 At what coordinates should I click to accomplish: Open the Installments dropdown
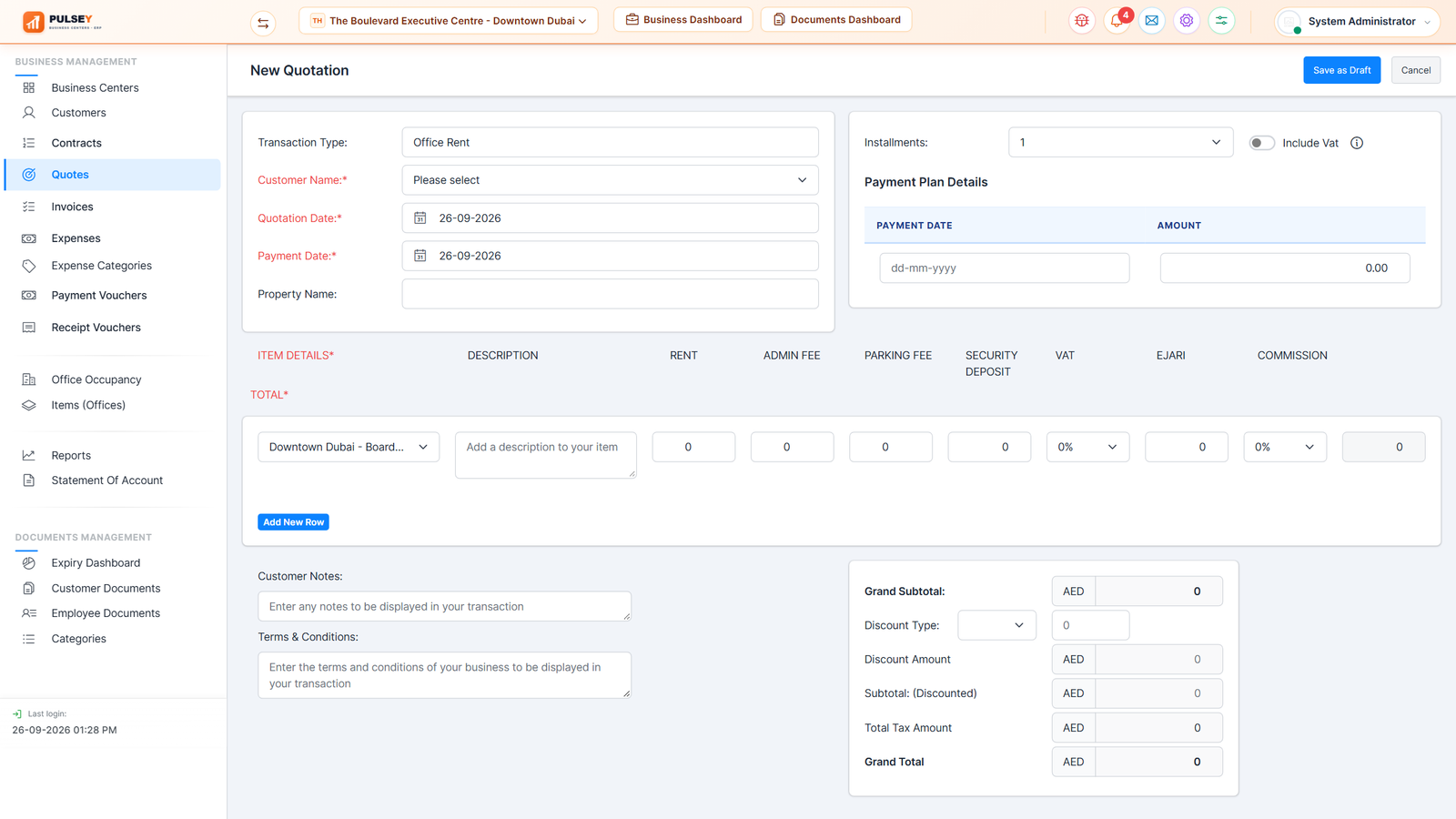[x=1120, y=142]
